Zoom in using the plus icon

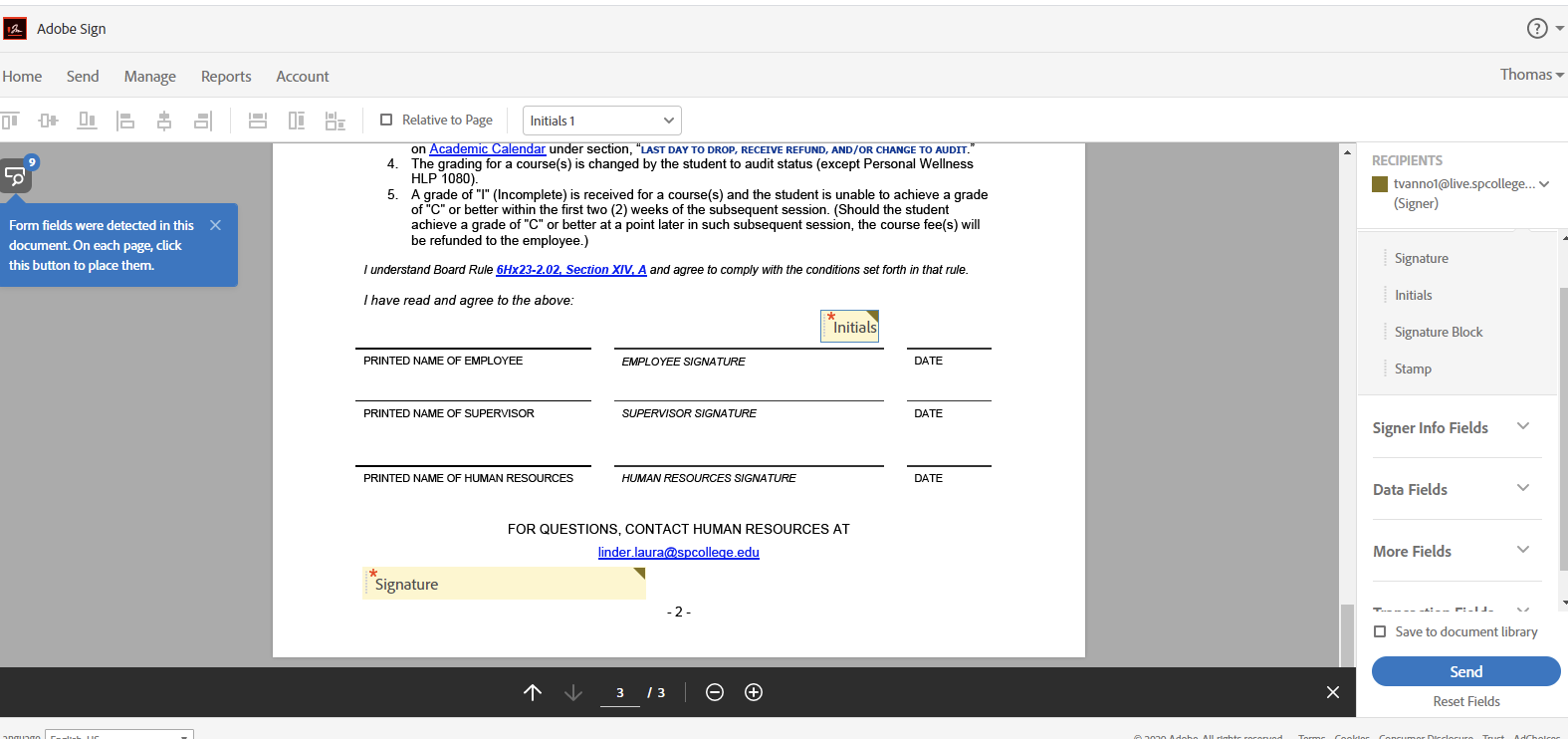[754, 692]
